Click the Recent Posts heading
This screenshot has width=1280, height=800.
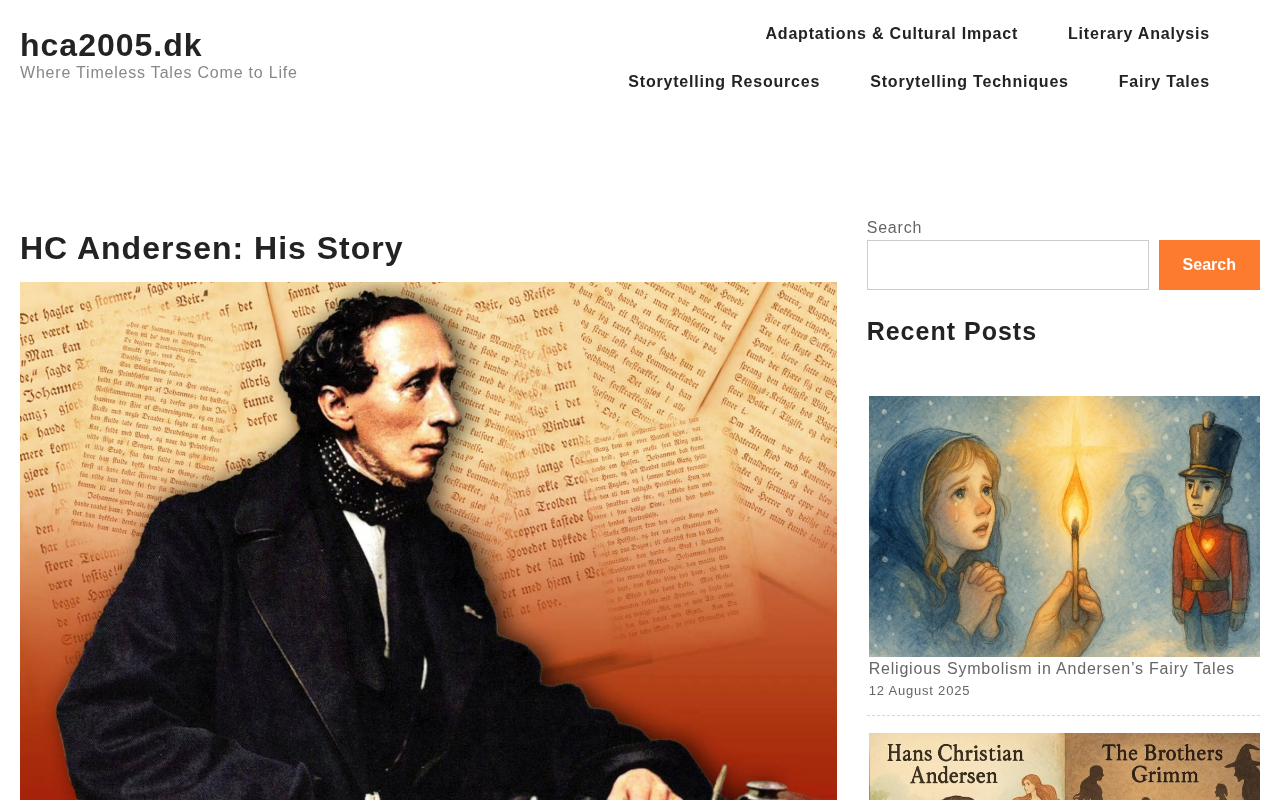tap(952, 331)
